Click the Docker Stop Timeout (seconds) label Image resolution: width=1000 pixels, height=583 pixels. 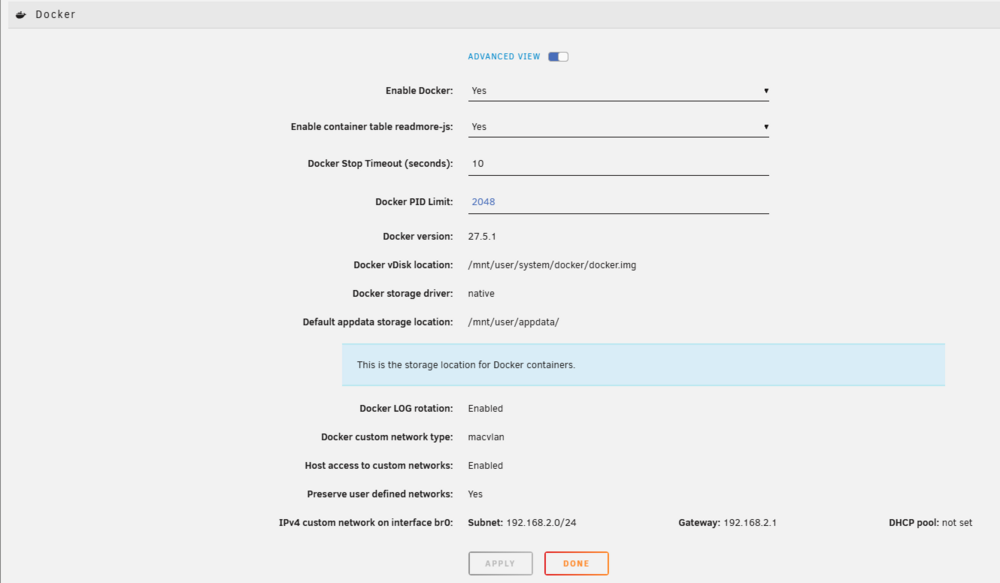[380, 164]
